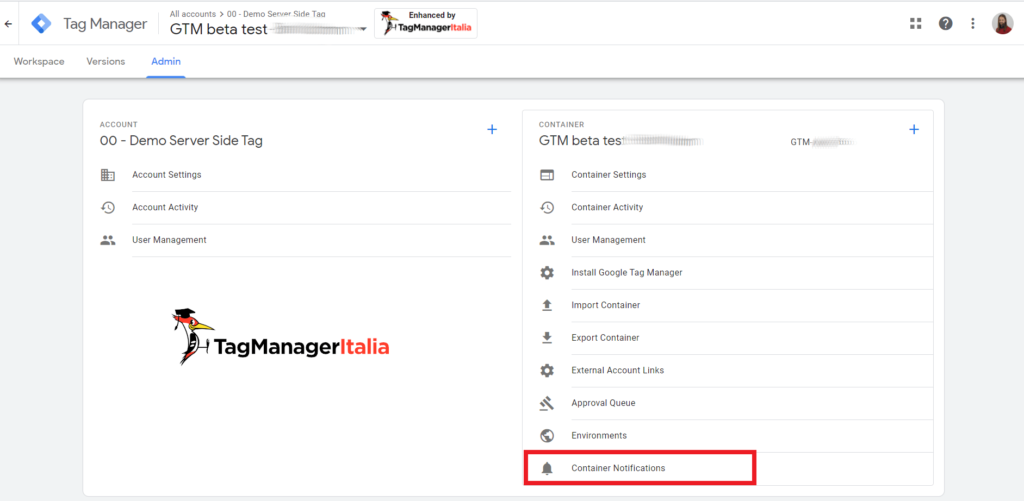Open the 00 - Demo Server Side Tag breadcrumb

(x=276, y=14)
